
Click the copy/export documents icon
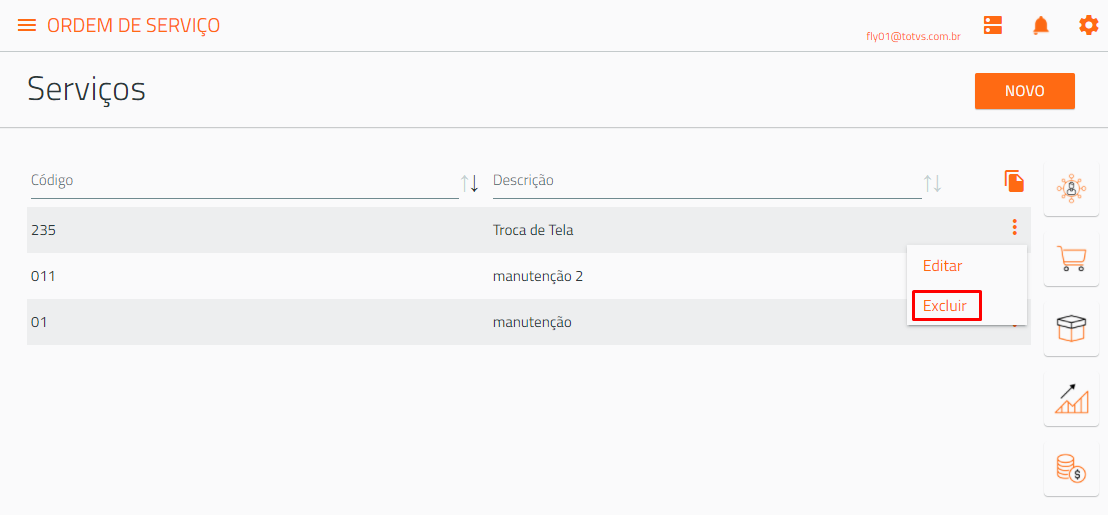tap(1015, 181)
